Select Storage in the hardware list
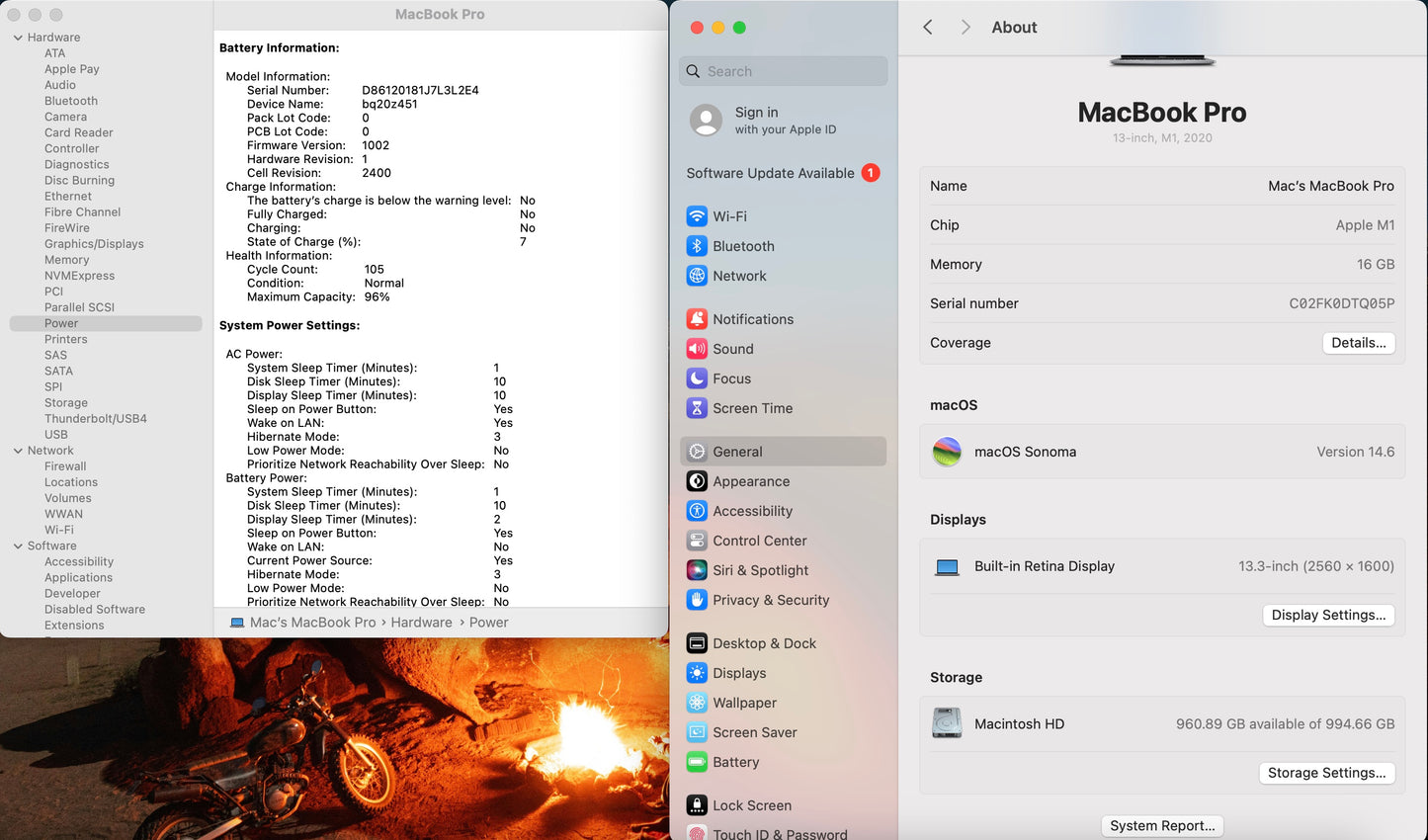This screenshot has height=840, width=1428. tap(66, 403)
